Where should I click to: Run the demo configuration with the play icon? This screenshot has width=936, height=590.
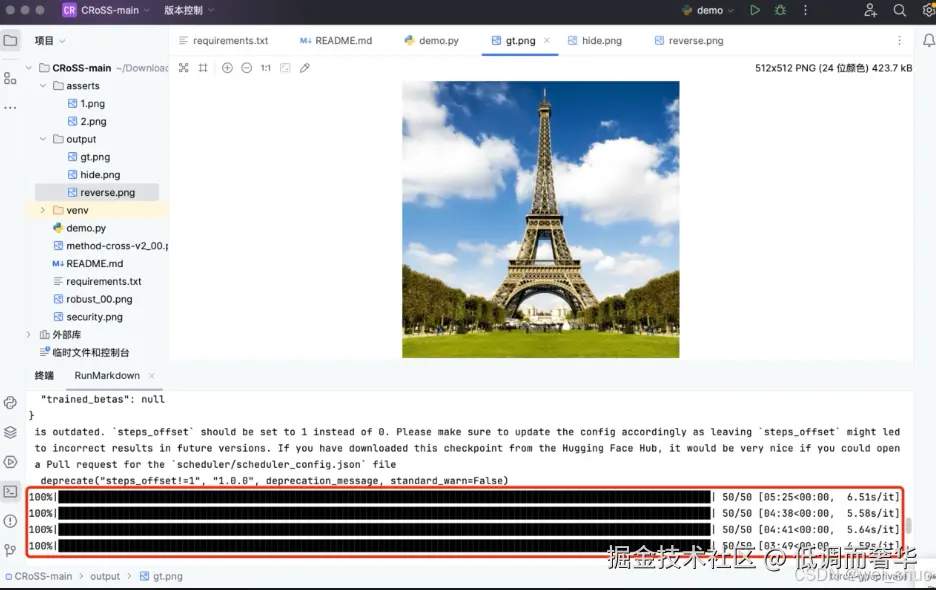[x=755, y=10]
